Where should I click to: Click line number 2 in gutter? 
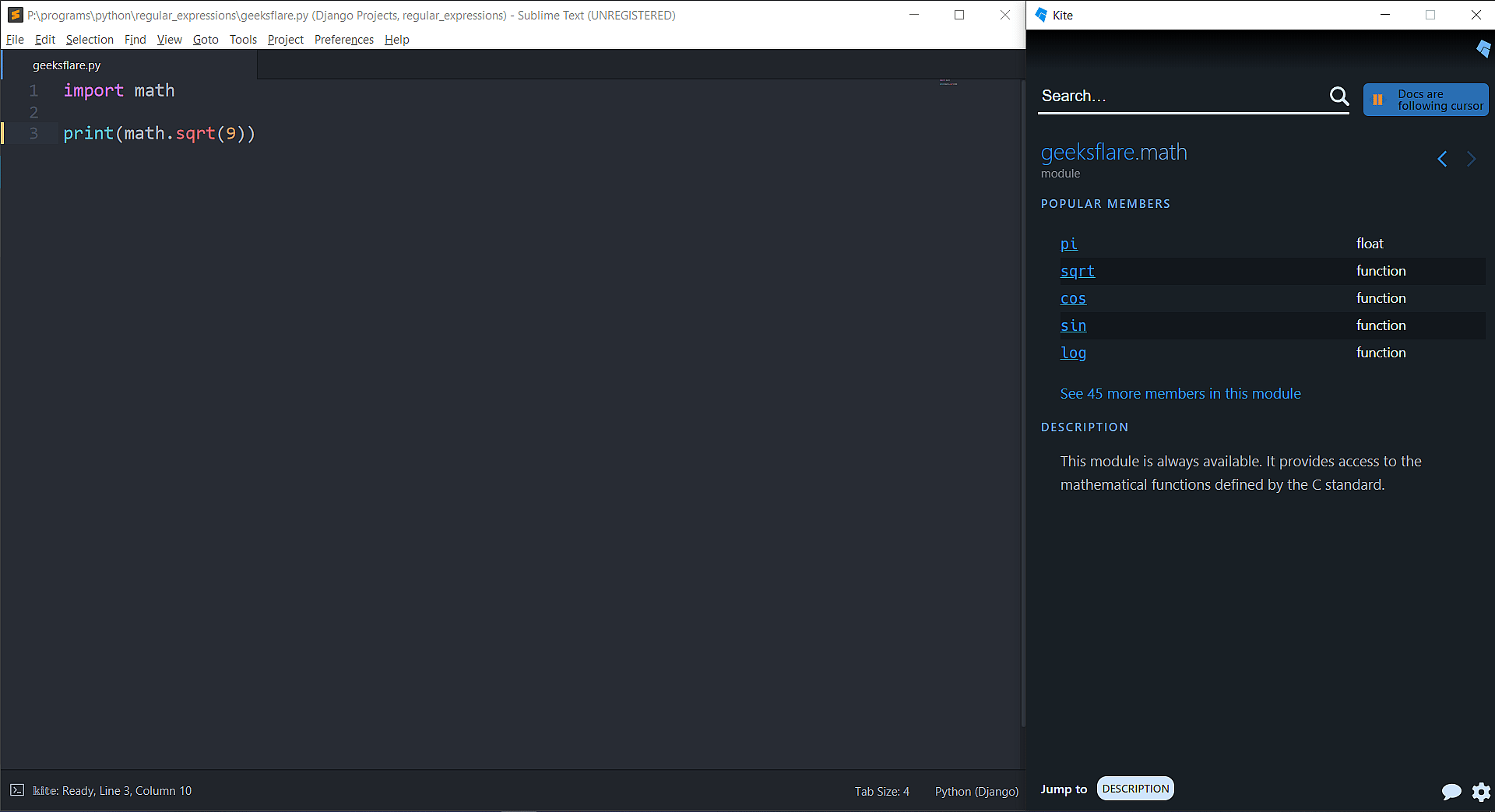pos(33,112)
